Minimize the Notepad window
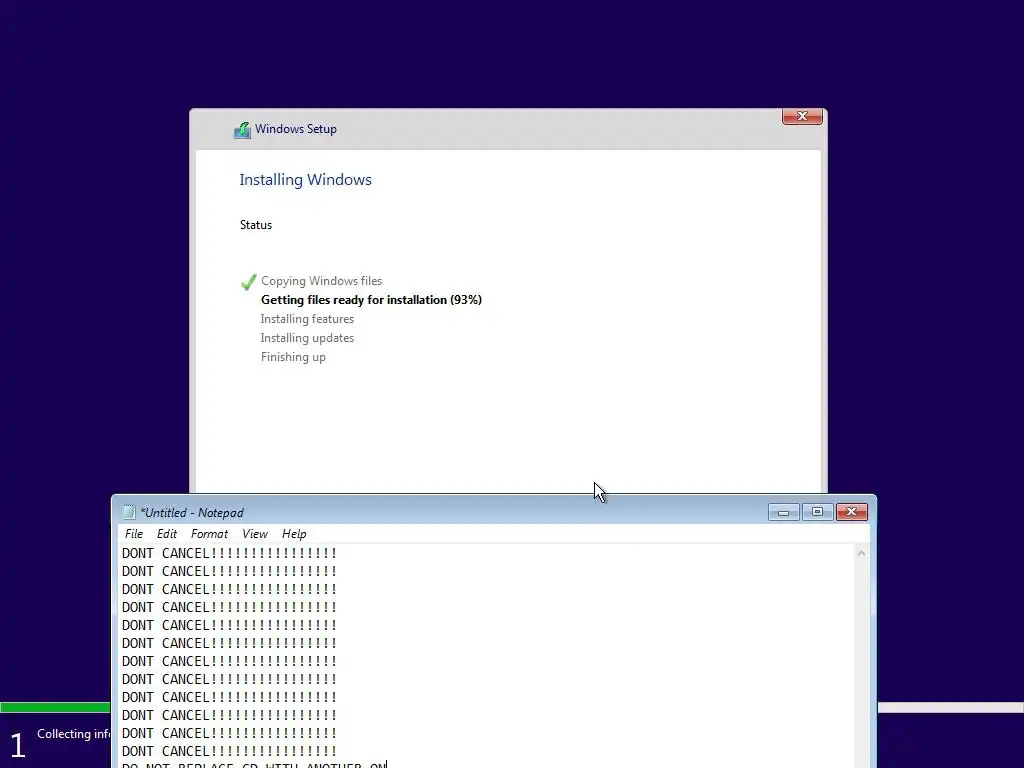The height and width of the screenshot is (768, 1024). pyautogui.click(x=784, y=512)
